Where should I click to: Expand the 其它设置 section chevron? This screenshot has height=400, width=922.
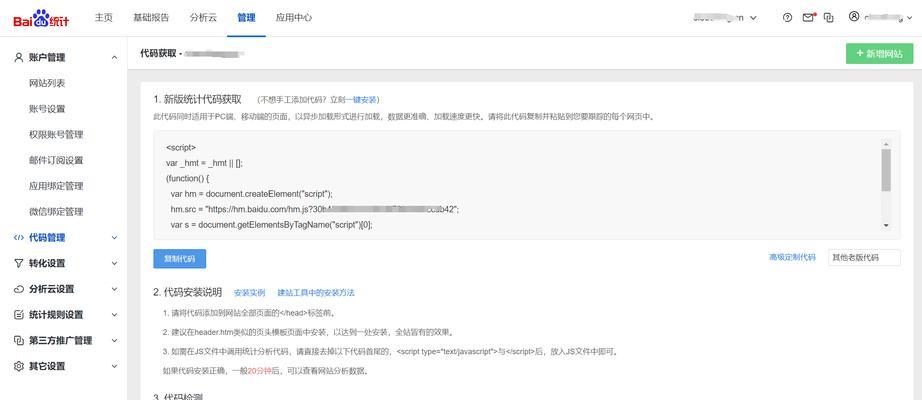coord(114,366)
